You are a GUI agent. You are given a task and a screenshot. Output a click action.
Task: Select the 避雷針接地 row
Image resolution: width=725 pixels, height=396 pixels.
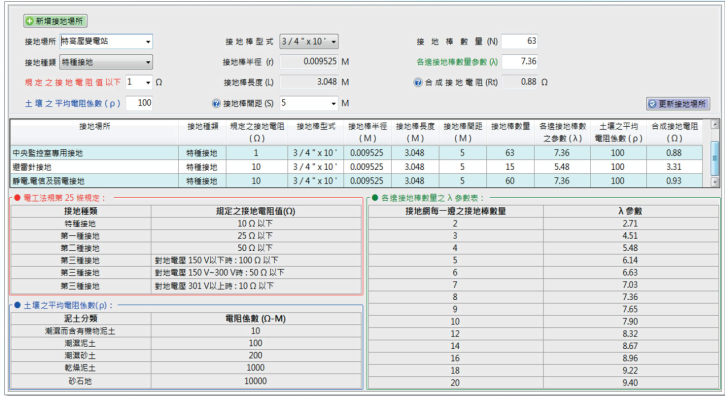(356, 167)
